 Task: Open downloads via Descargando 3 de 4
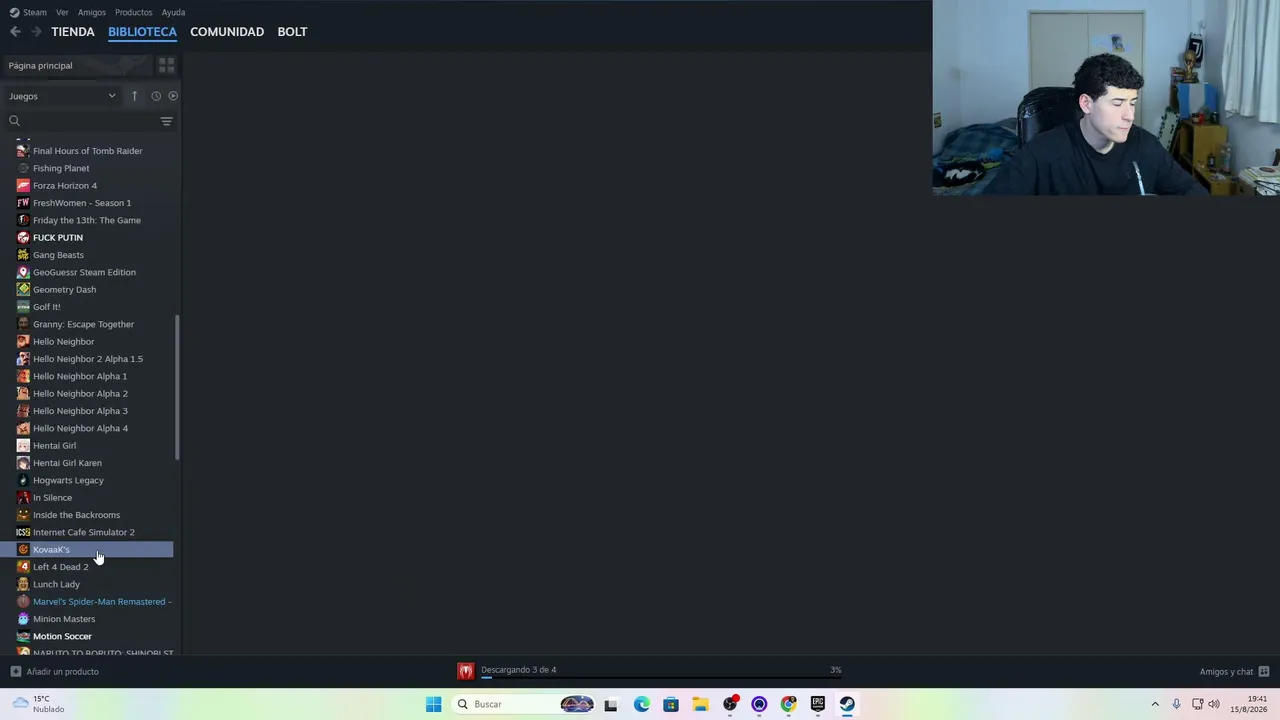518,670
